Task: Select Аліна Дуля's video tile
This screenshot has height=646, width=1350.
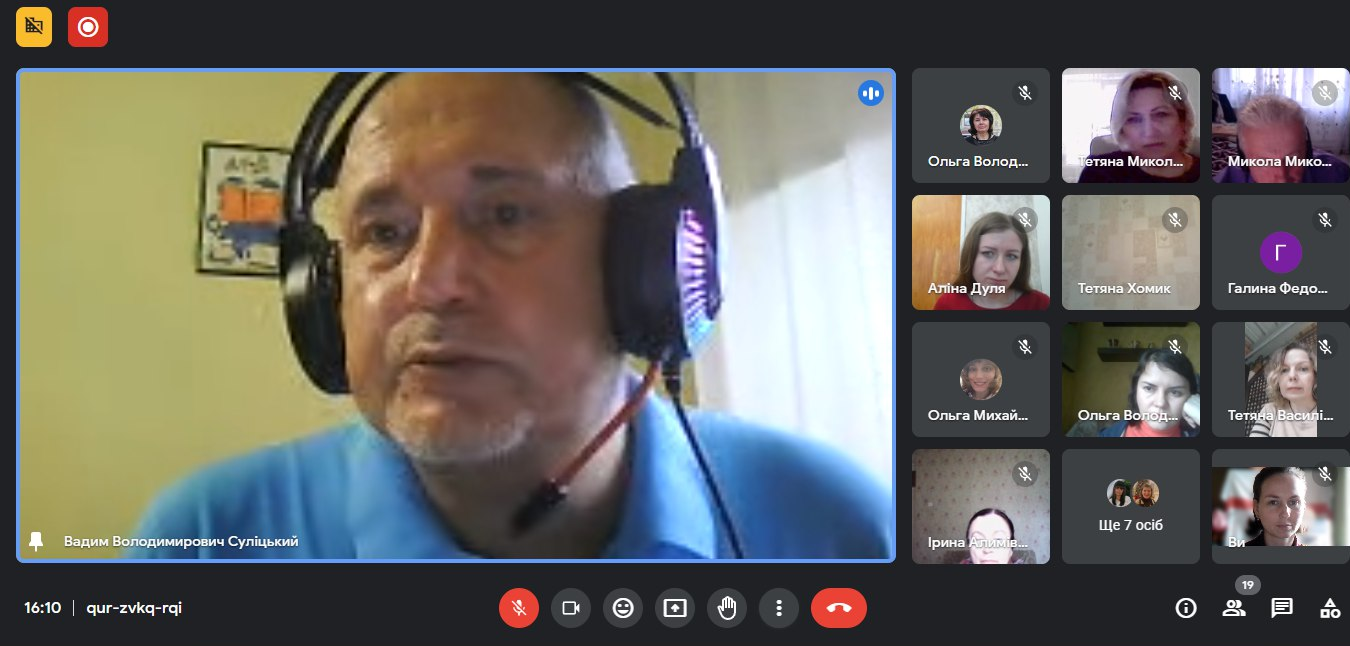Action: click(980, 252)
